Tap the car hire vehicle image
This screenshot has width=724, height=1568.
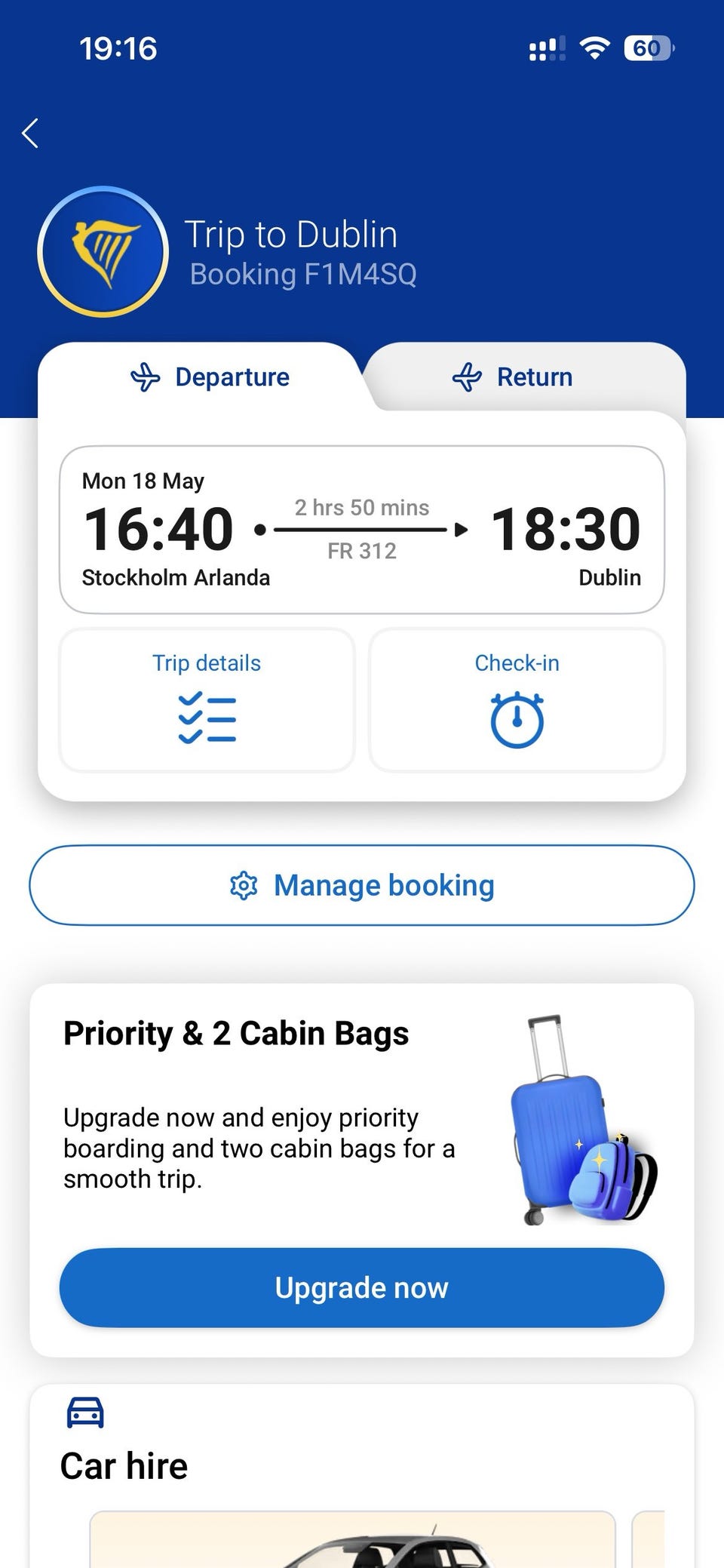point(352,1543)
